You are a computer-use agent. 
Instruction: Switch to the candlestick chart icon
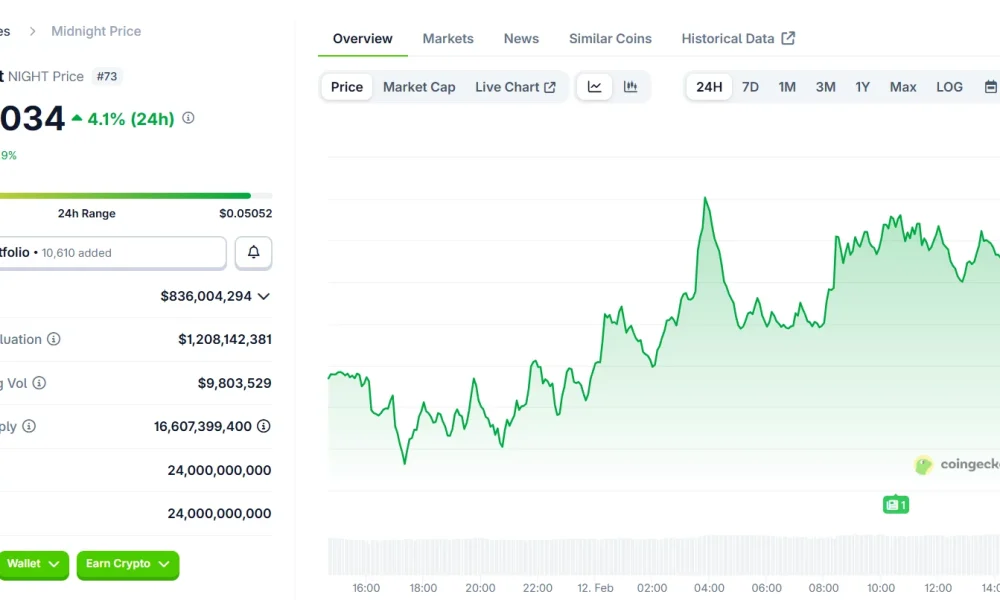[630, 87]
